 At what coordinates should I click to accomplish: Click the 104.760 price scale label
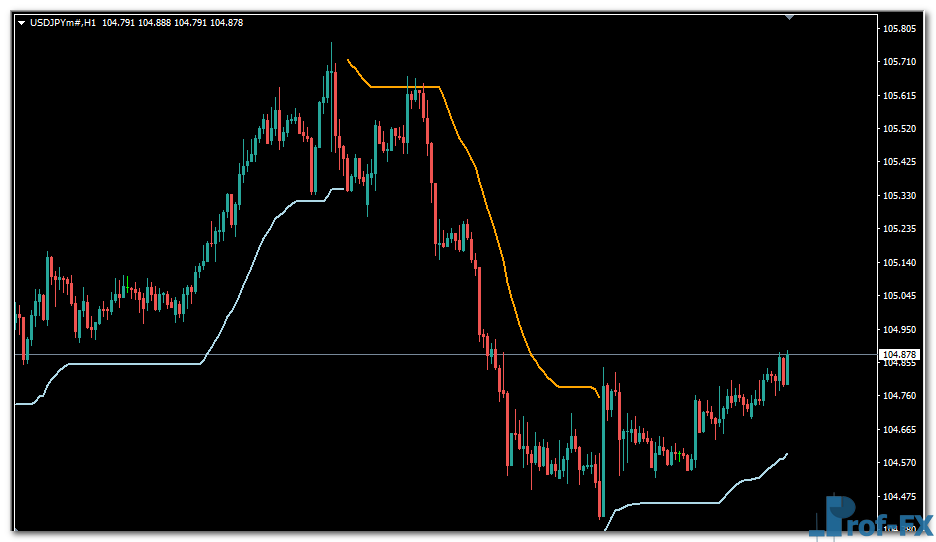coord(900,396)
